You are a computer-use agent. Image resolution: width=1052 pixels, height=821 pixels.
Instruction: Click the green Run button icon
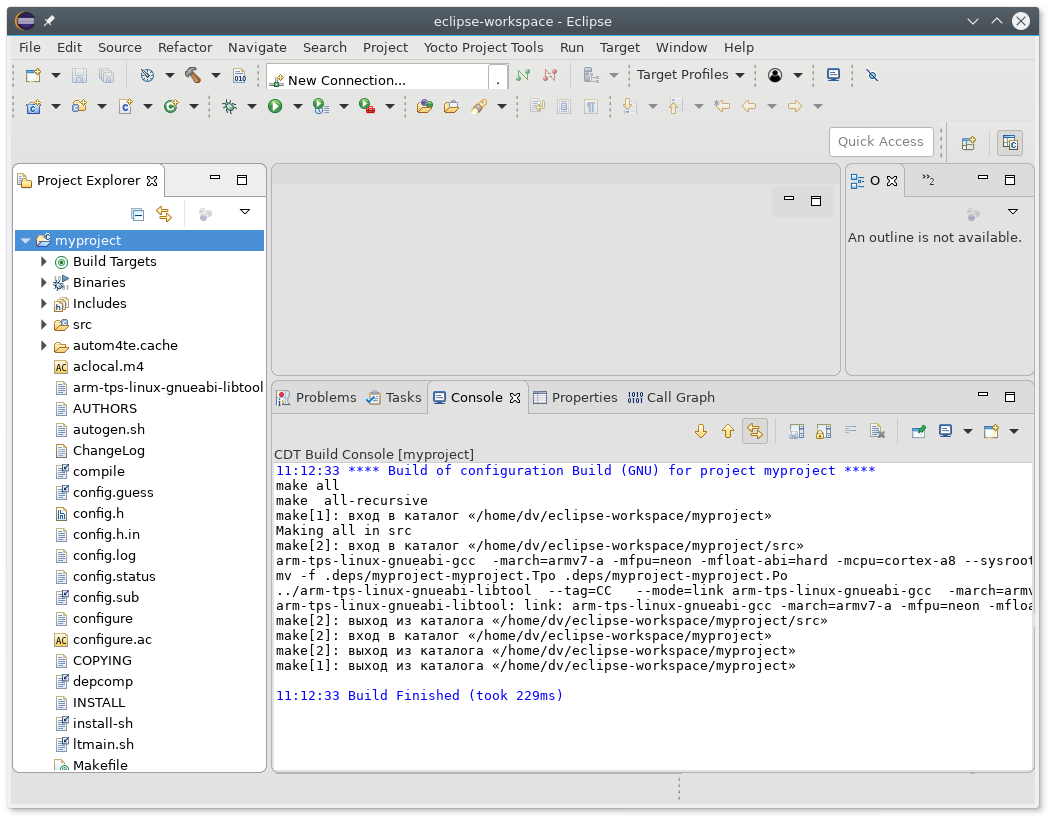pos(275,106)
